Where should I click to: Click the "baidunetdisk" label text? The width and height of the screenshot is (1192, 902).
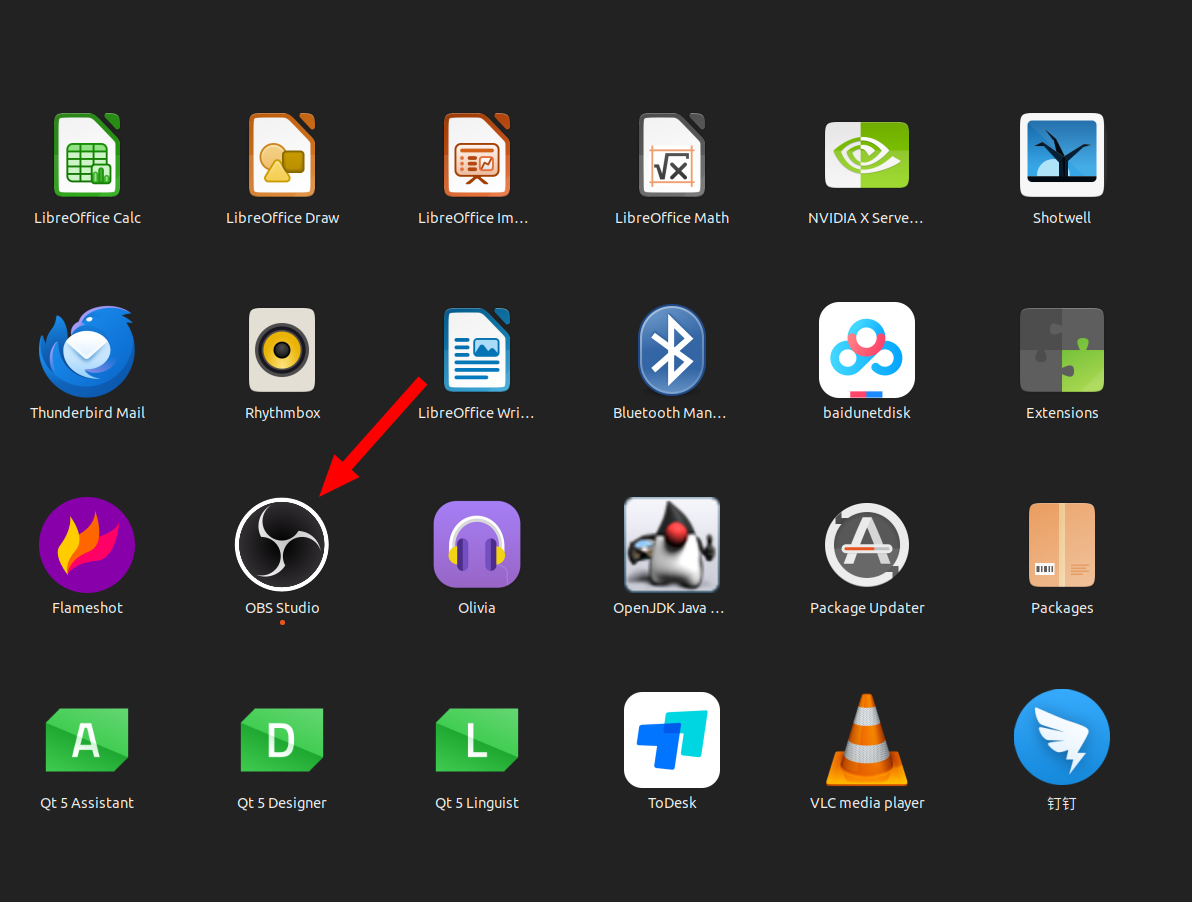click(867, 413)
